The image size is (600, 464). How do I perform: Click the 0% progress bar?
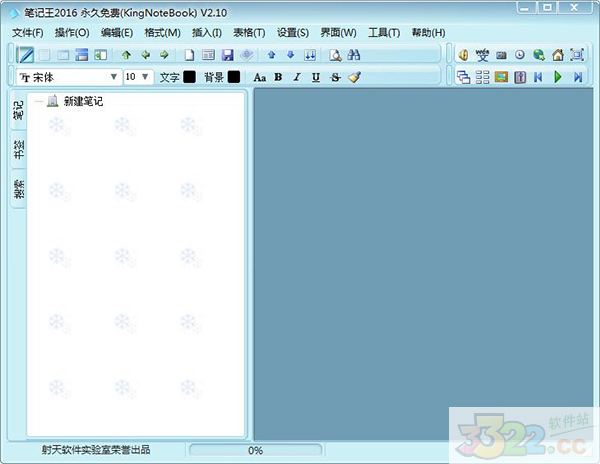[255, 450]
